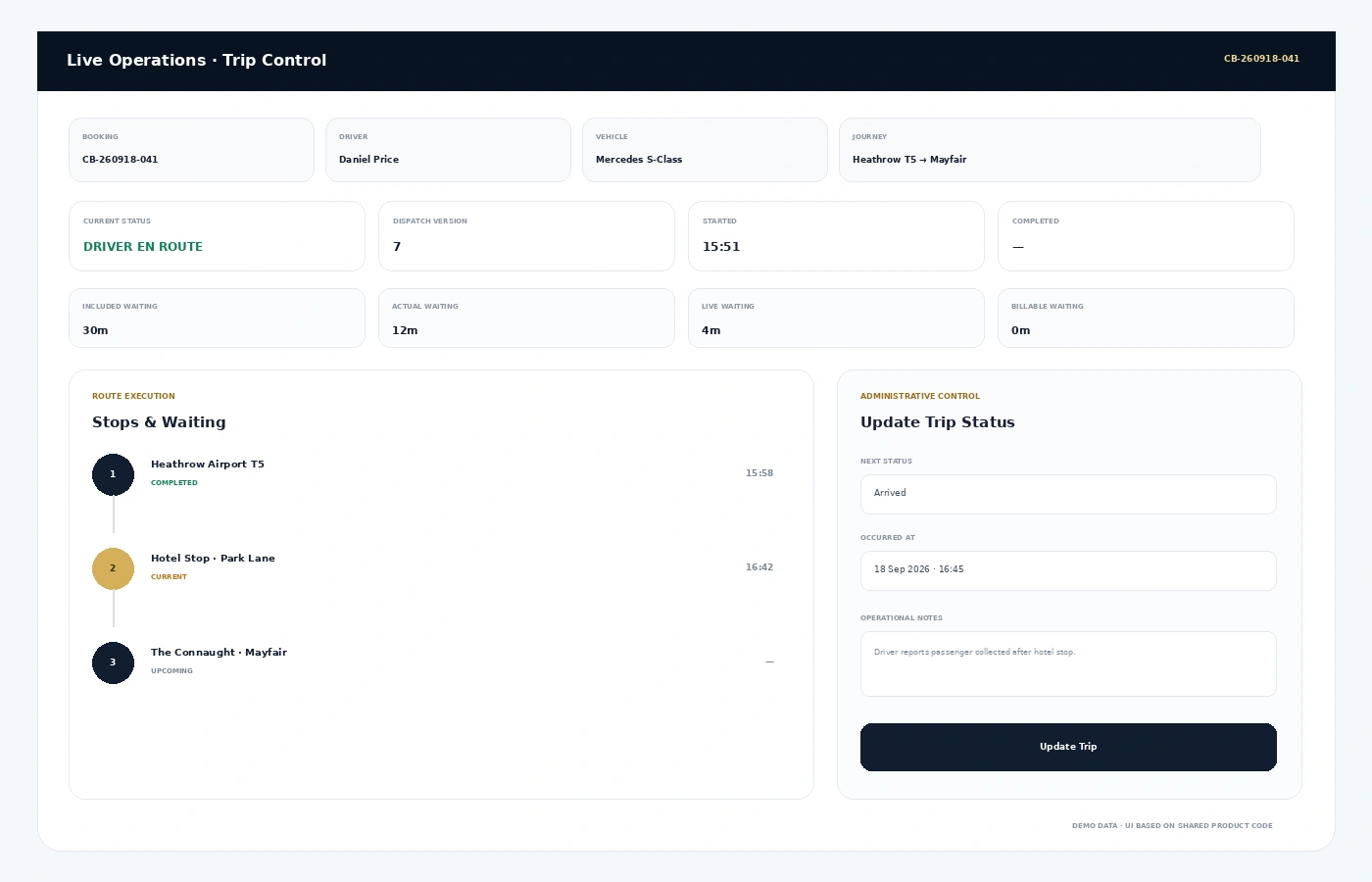Image resolution: width=1372 pixels, height=882 pixels.
Task: Click the UPCOMING label under The Connaught
Action: pyautogui.click(x=171, y=671)
